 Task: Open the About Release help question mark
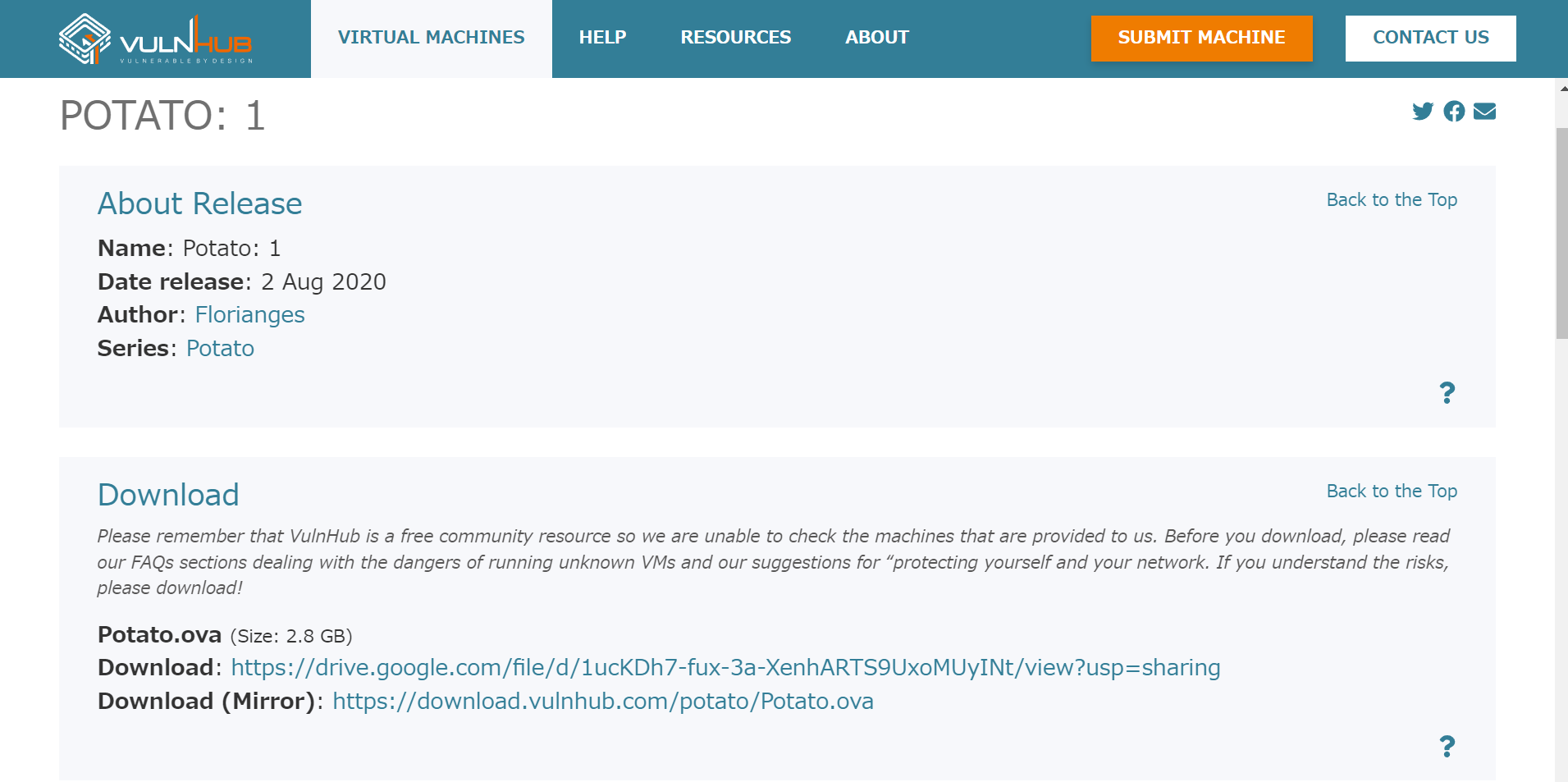1448,393
